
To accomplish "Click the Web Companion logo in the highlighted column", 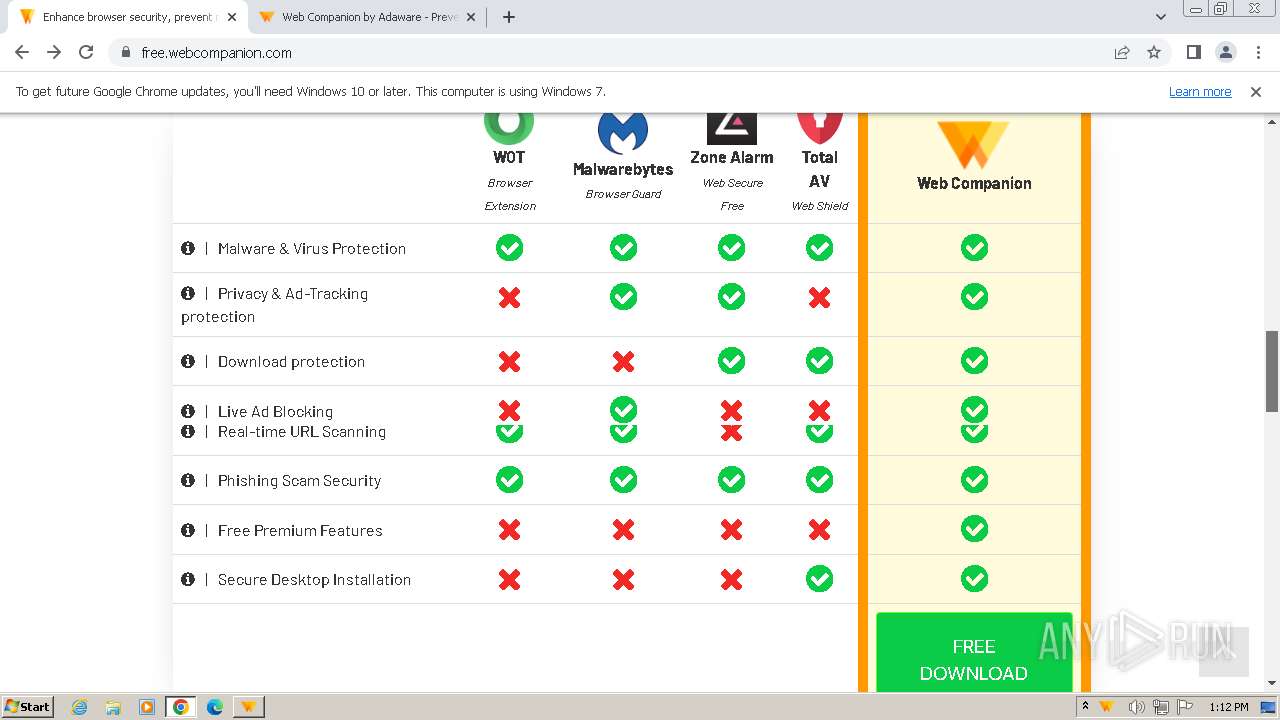I will pos(974,144).
